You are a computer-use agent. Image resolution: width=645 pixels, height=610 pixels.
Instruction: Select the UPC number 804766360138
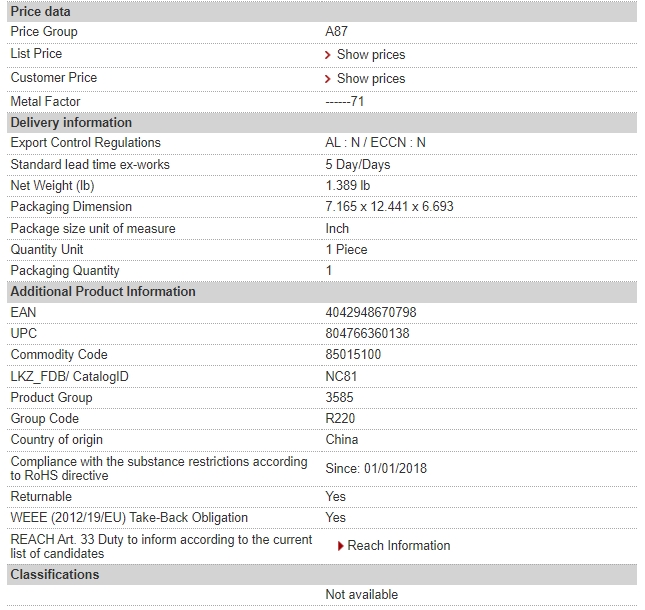click(367, 333)
